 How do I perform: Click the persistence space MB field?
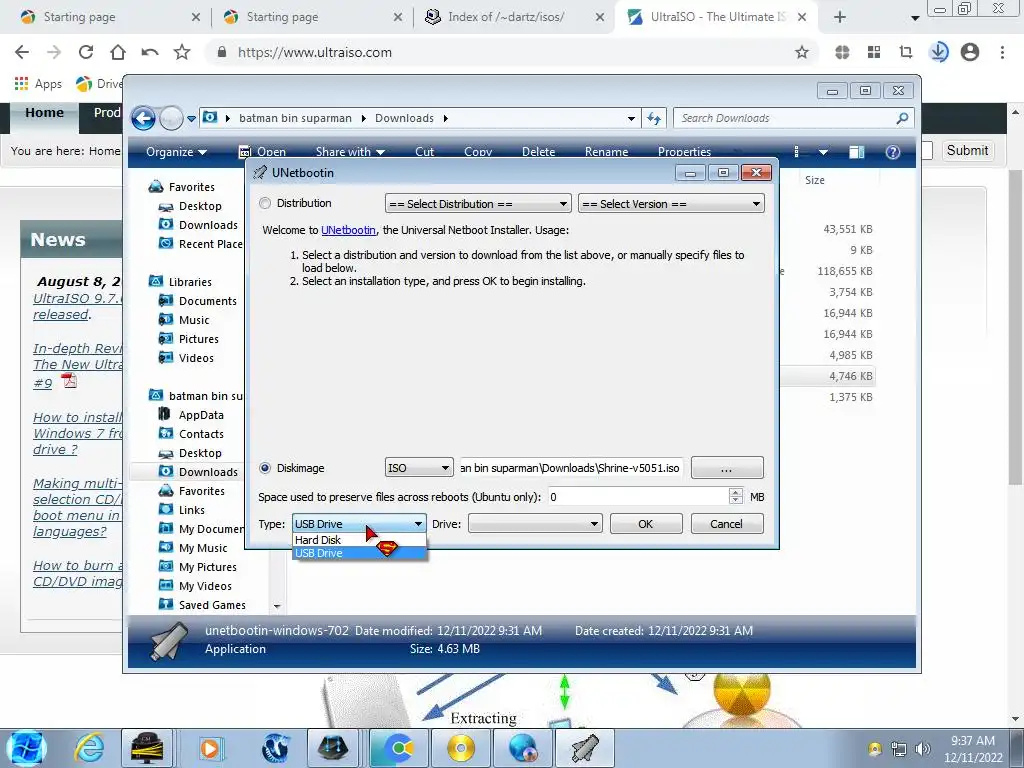coord(638,497)
